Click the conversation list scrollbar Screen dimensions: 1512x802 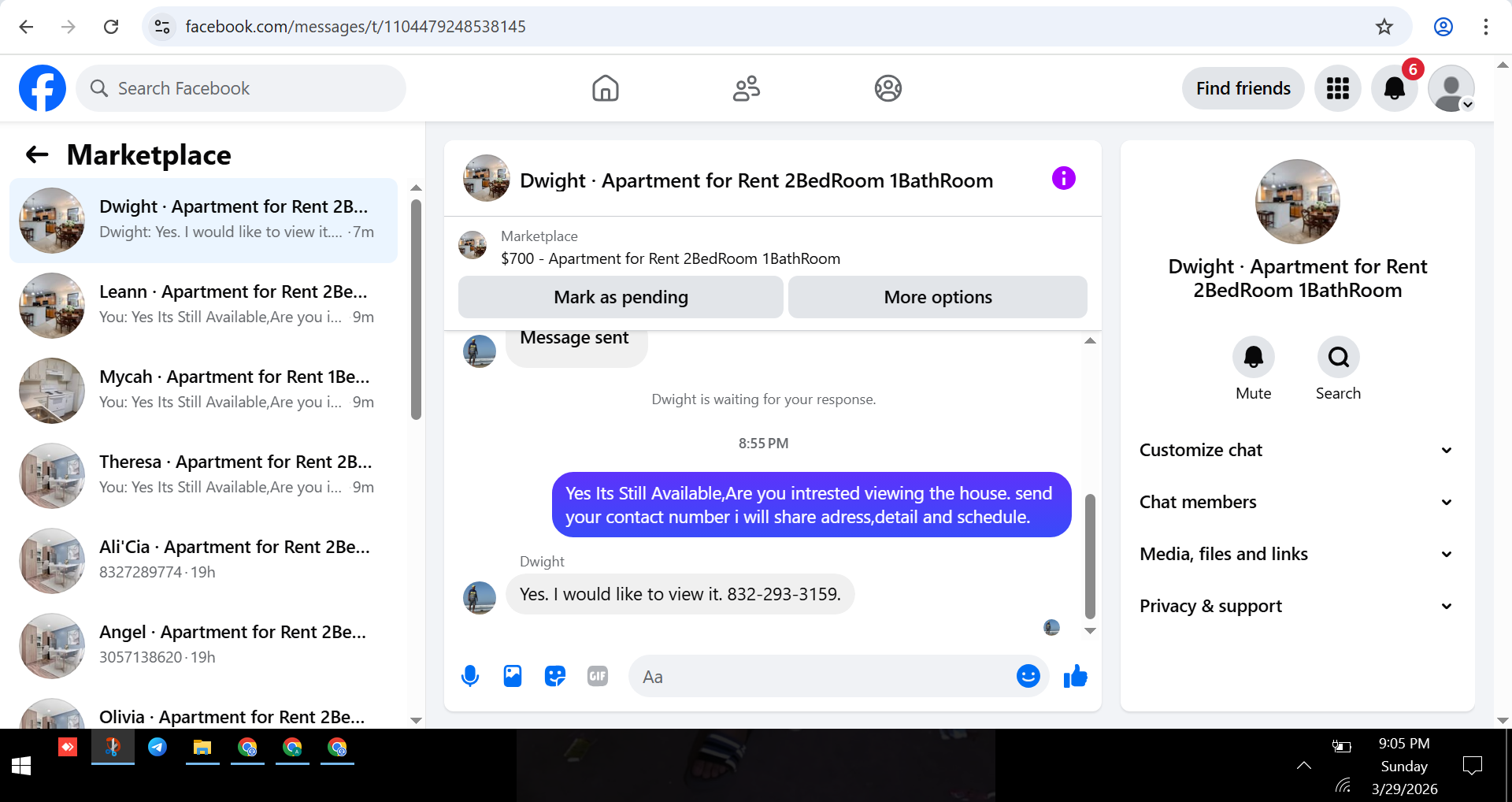coord(416,309)
